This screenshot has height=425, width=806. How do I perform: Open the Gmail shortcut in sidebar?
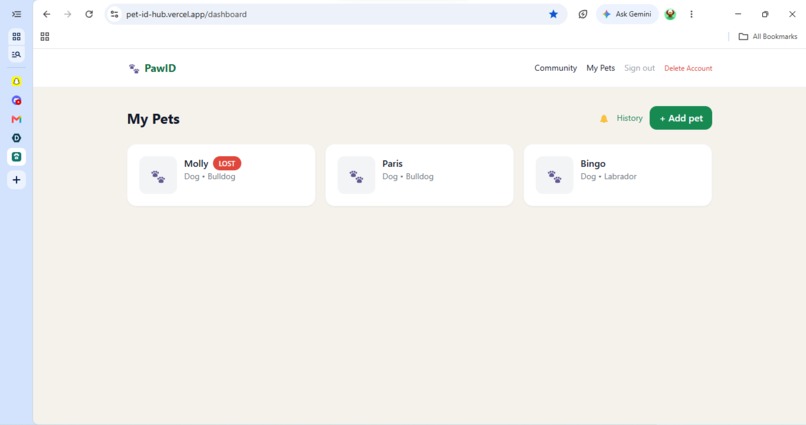pyautogui.click(x=16, y=119)
